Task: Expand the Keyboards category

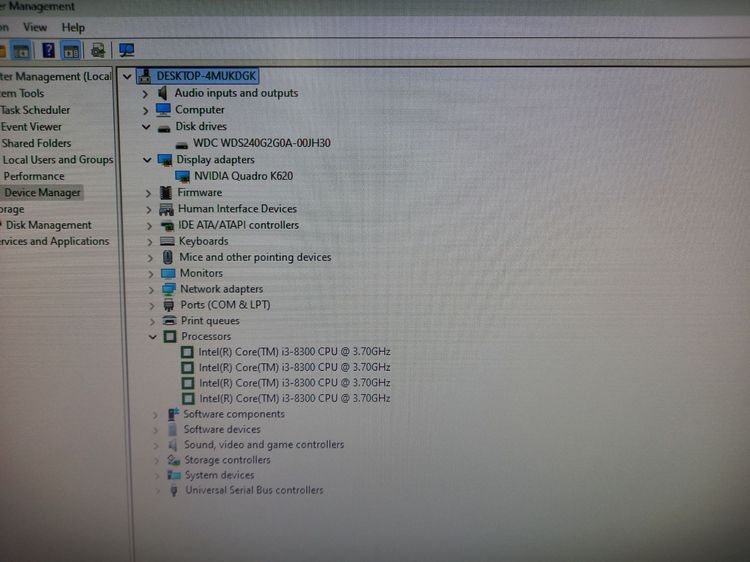Action: (x=150, y=242)
